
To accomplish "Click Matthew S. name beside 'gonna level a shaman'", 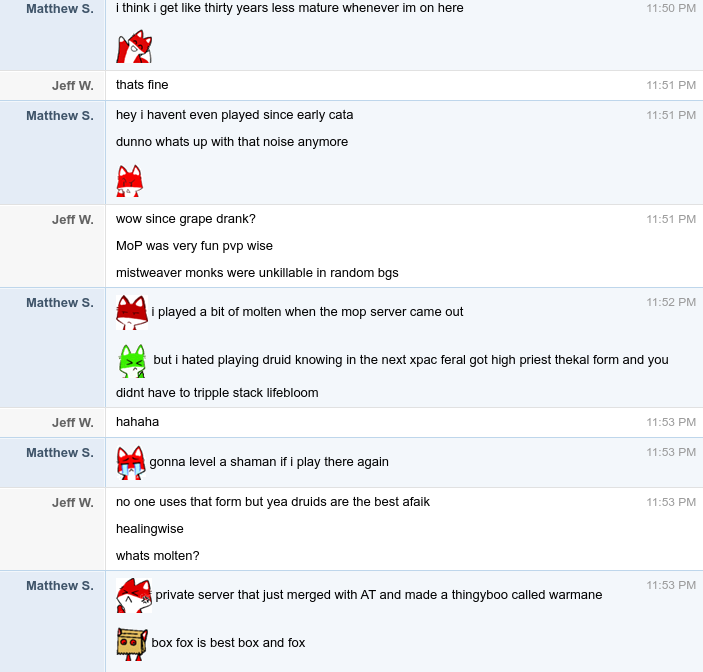I will pyautogui.click(x=60, y=453).
